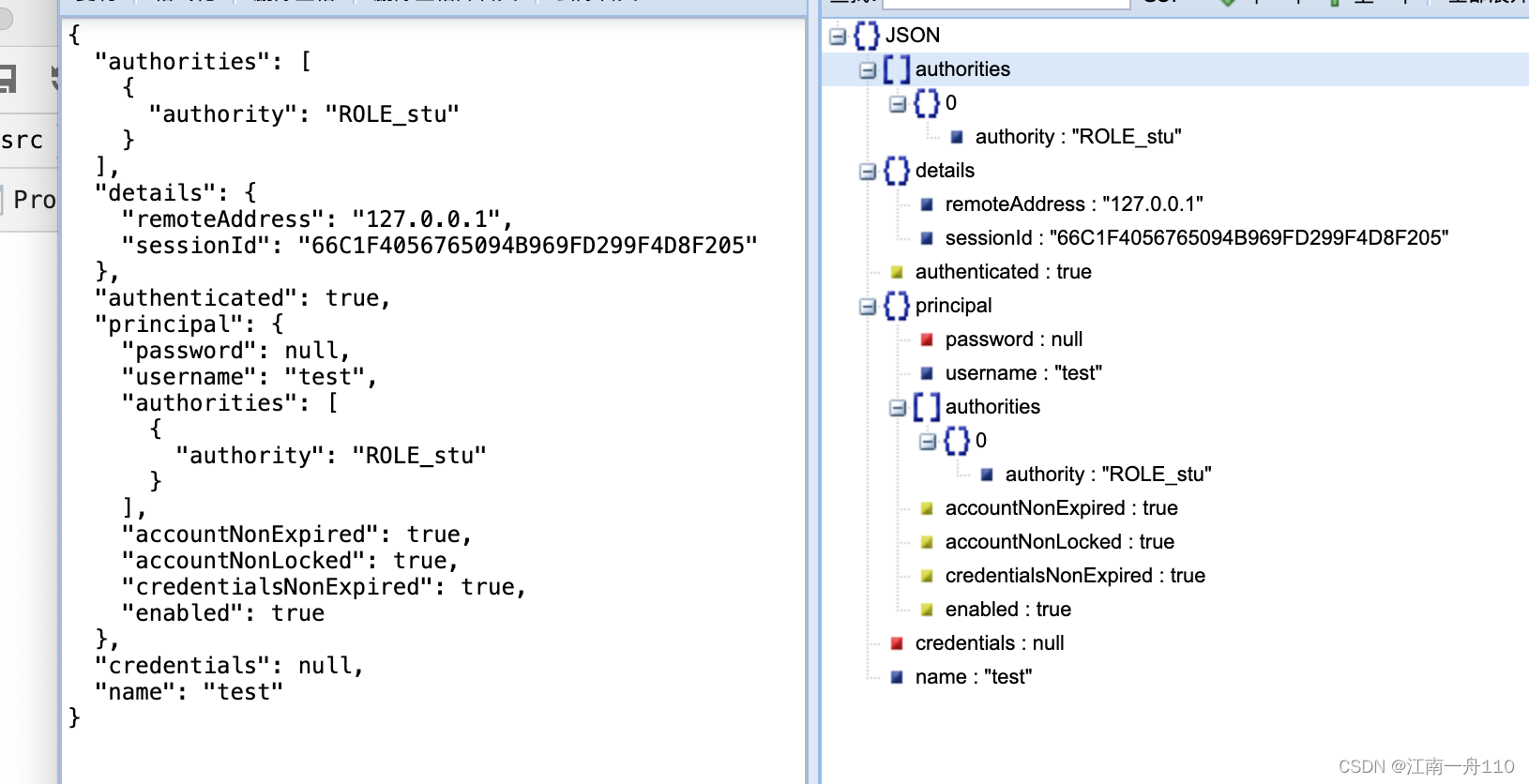Click "credentialsNonExpired": true line in JSON text
1529x784 pixels.
point(324,587)
